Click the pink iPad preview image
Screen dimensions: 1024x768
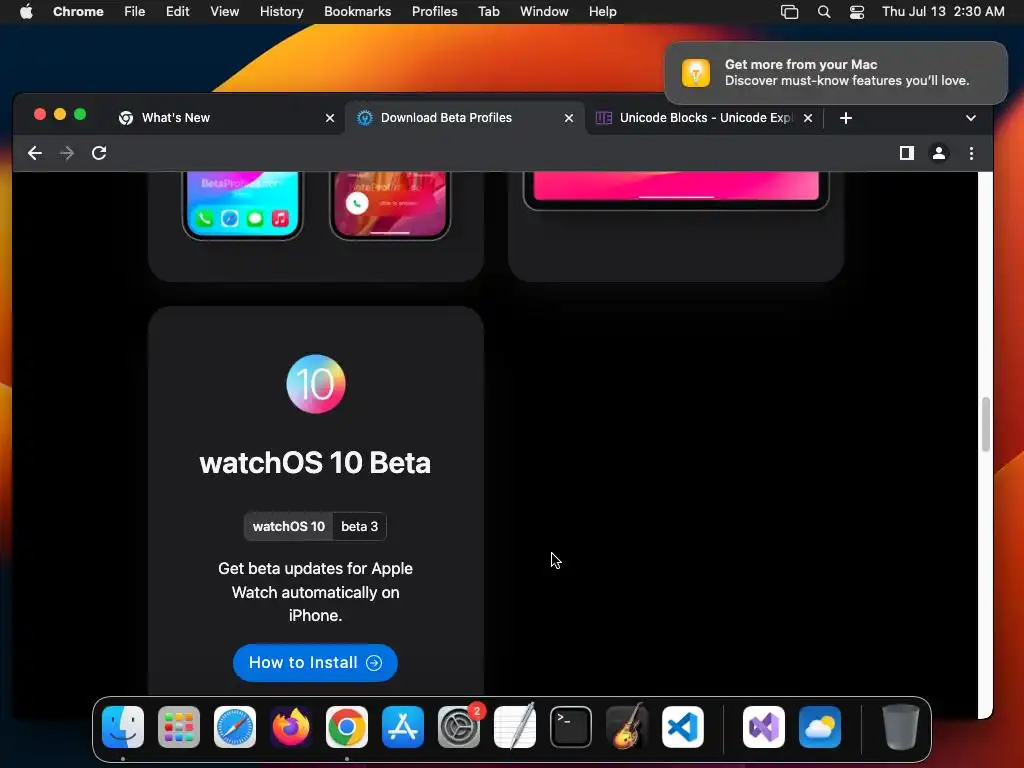tap(676, 191)
